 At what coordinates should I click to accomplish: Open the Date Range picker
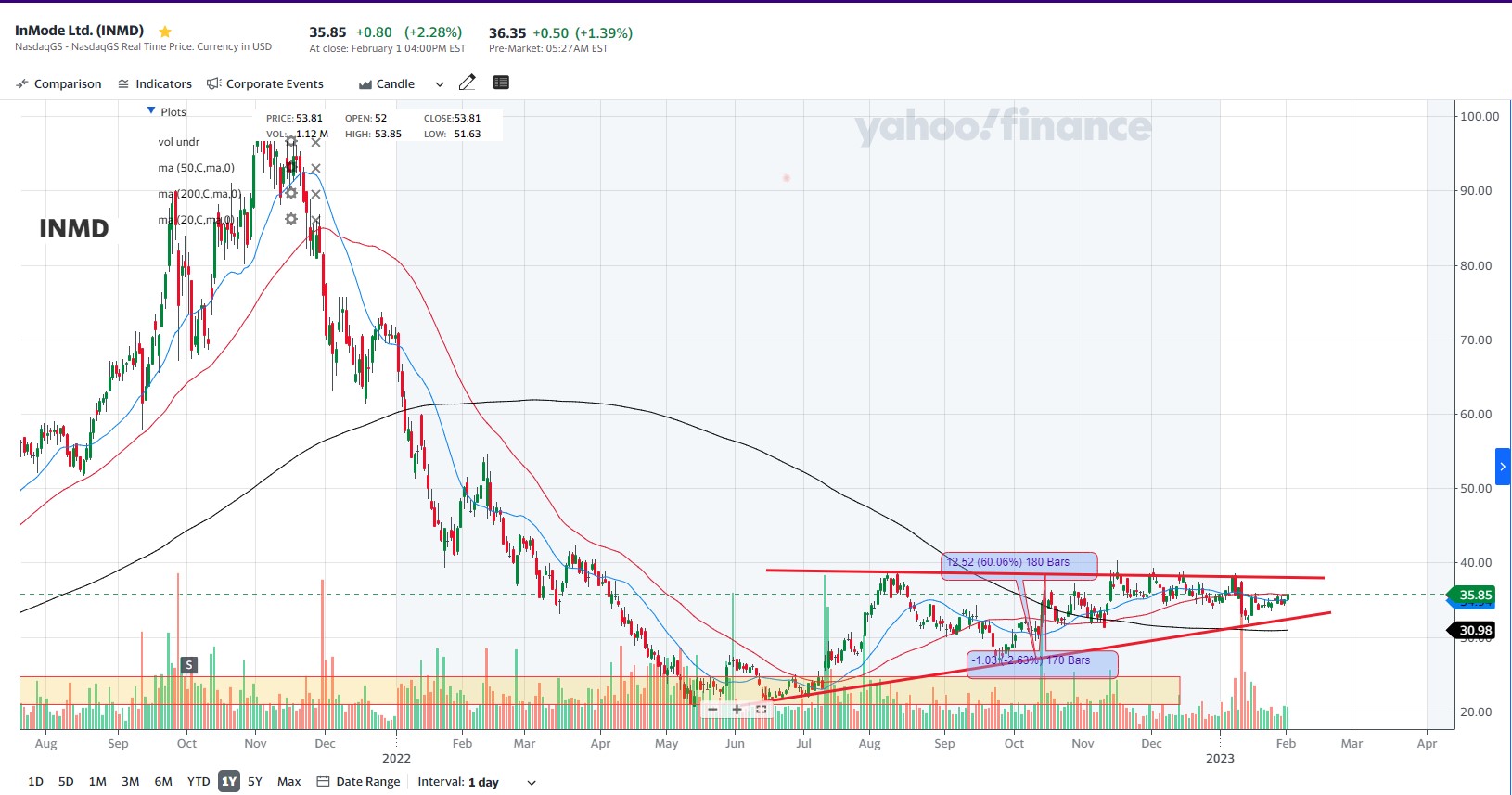pyautogui.click(x=359, y=782)
